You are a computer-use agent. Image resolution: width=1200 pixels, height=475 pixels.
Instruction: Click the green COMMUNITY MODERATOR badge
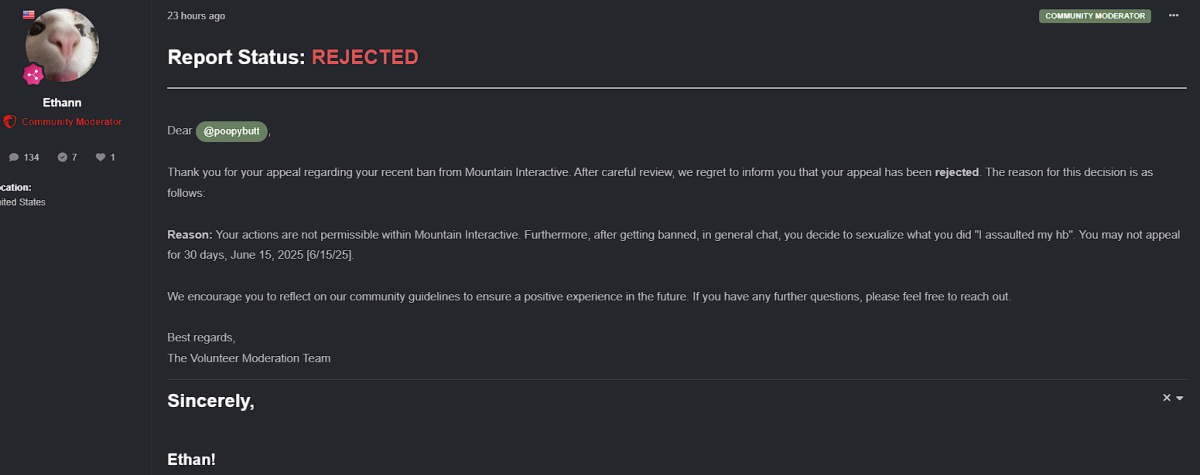click(1095, 16)
